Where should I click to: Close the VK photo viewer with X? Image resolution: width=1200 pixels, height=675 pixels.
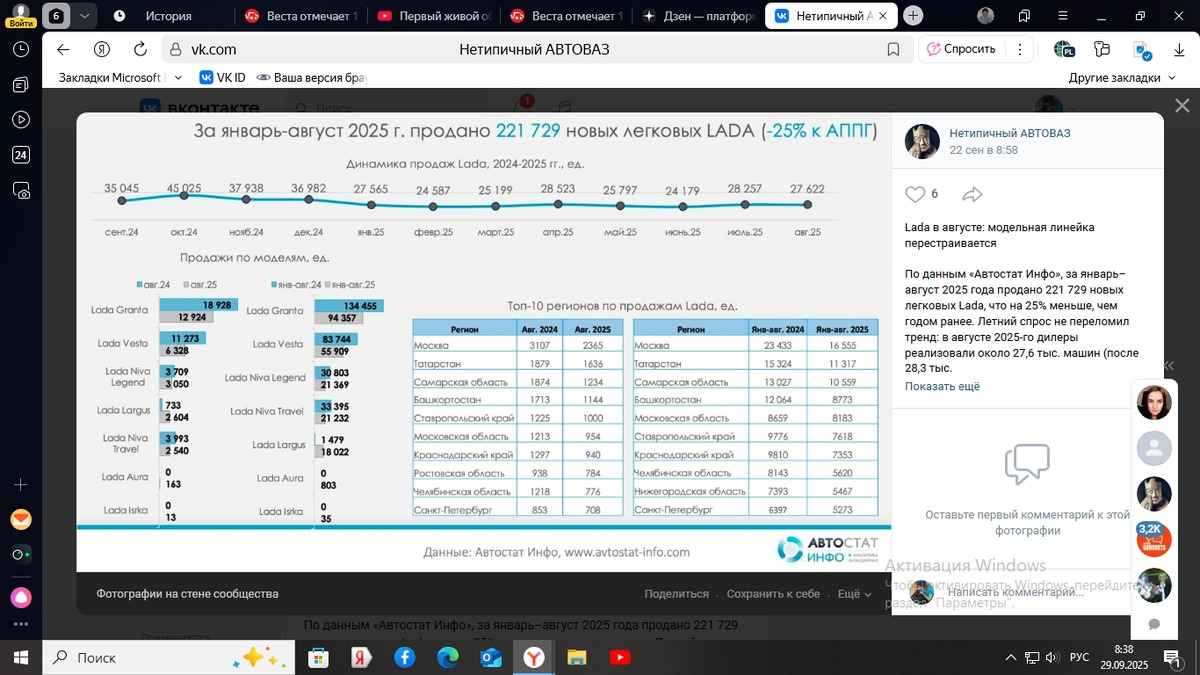[x=1182, y=106]
